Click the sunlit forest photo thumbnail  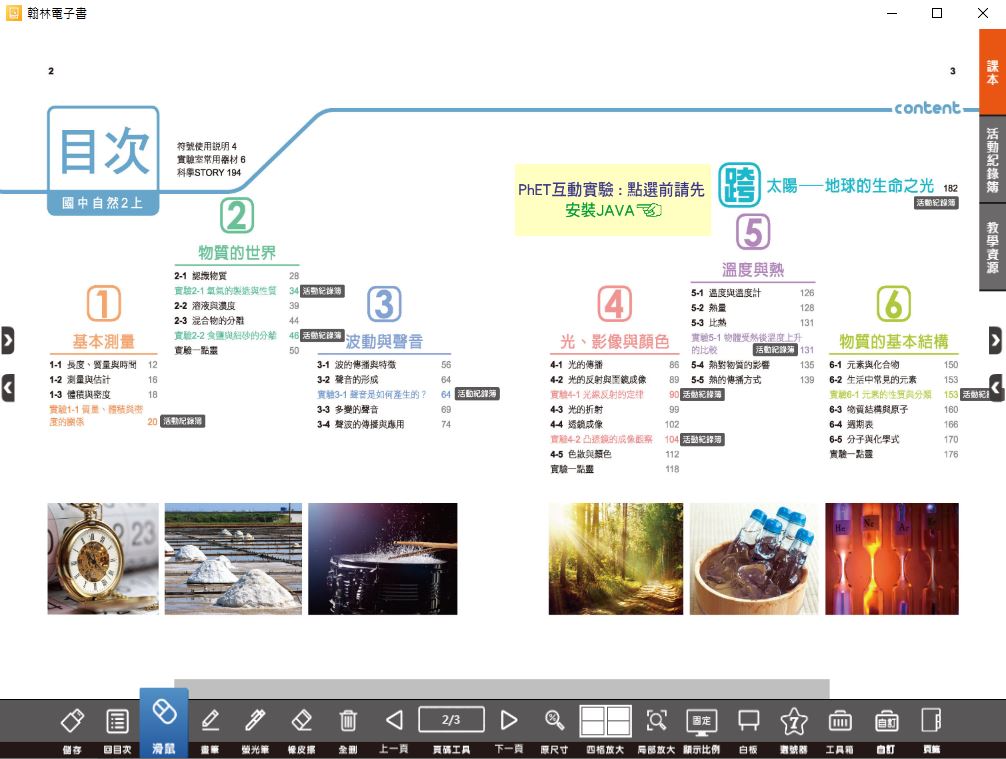[616, 559]
